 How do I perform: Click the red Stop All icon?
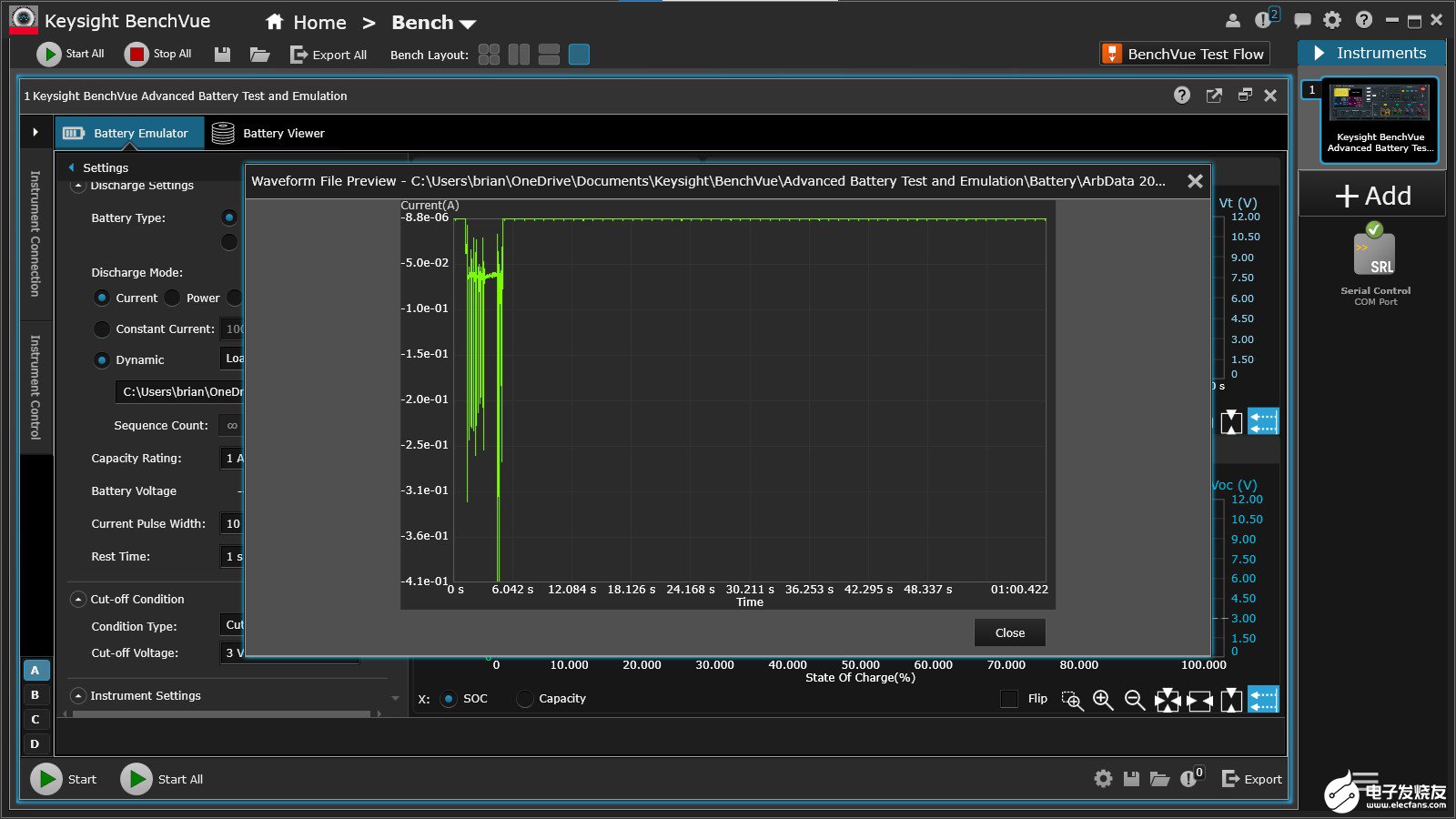click(x=136, y=55)
